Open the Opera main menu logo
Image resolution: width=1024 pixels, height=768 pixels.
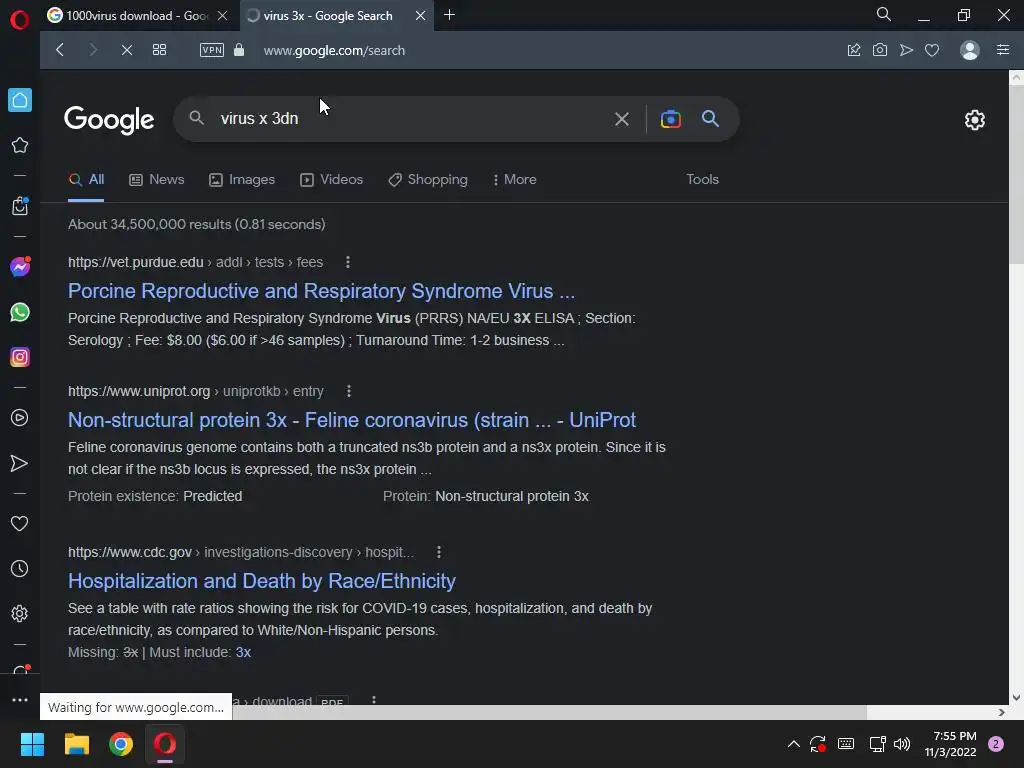point(20,20)
